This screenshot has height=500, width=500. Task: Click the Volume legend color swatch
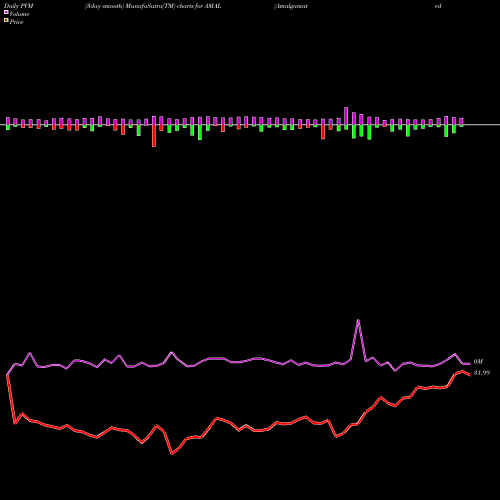click(x=6, y=12)
